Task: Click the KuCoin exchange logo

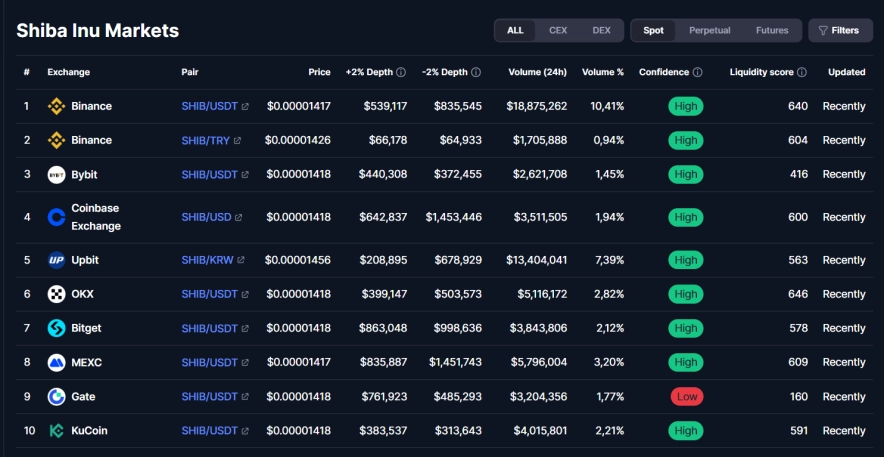Action: tap(57, 431)
